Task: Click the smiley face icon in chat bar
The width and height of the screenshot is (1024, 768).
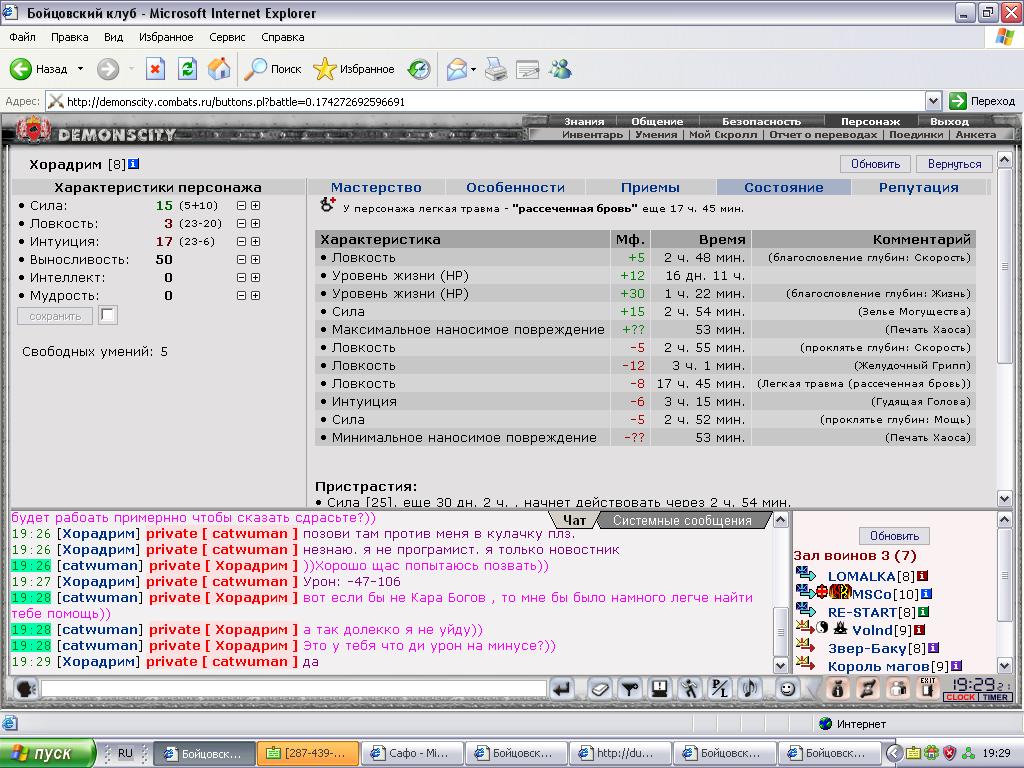Action: click(x=787, y=688)
